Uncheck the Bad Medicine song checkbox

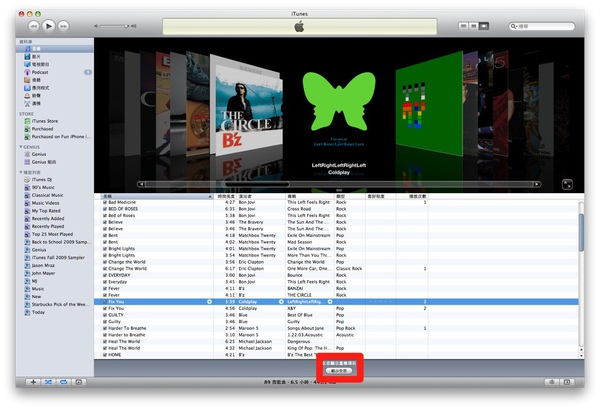pos(105,202)
